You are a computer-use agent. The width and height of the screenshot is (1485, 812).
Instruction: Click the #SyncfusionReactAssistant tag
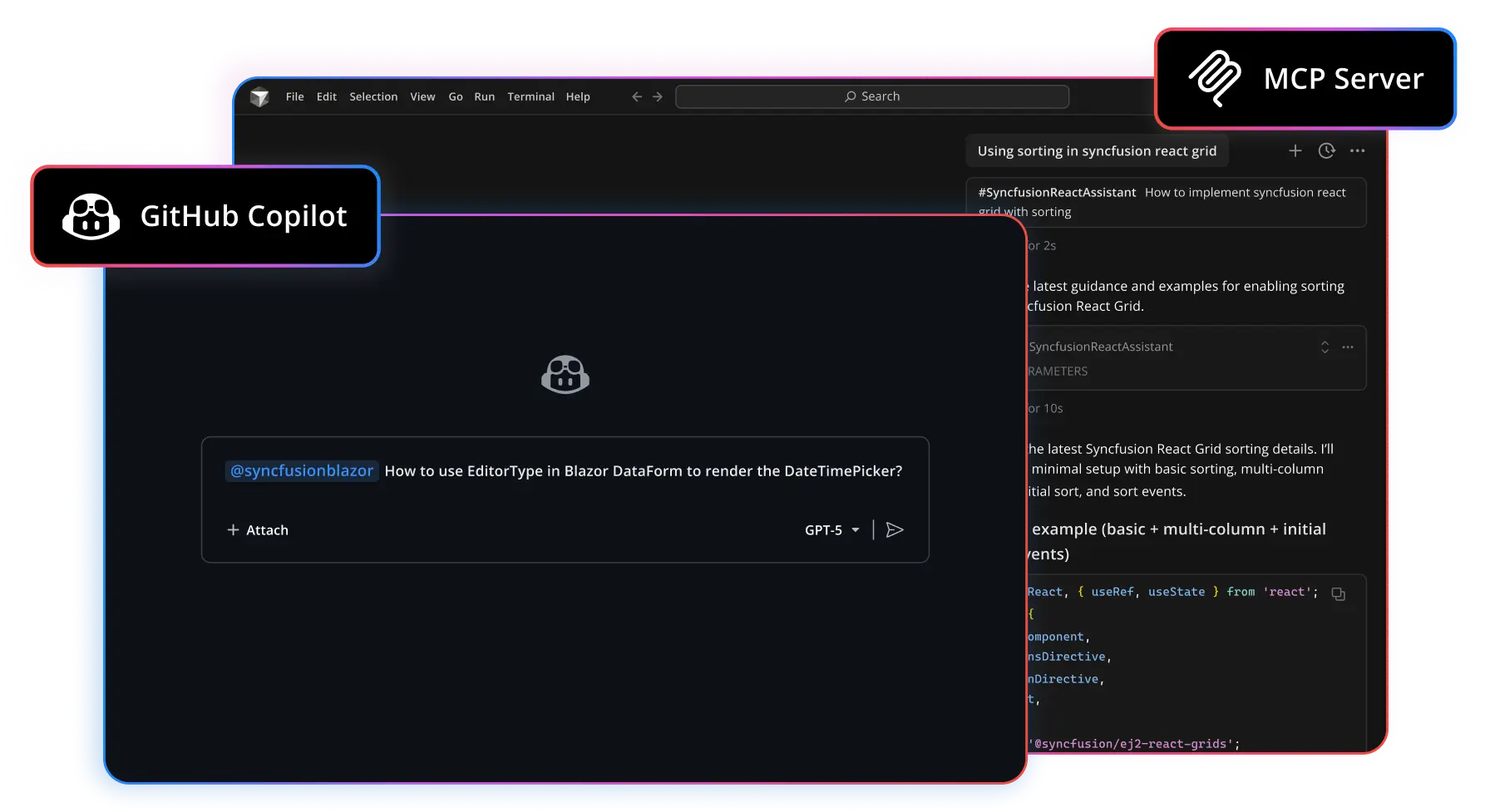coord(1057,192)
